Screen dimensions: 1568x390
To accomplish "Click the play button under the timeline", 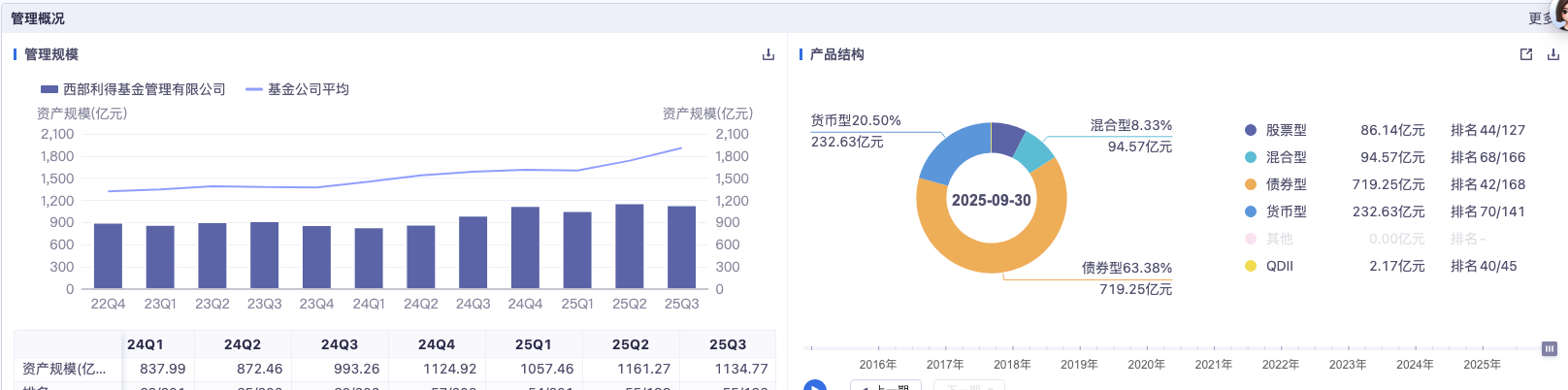I will click(x=815, y=386).
